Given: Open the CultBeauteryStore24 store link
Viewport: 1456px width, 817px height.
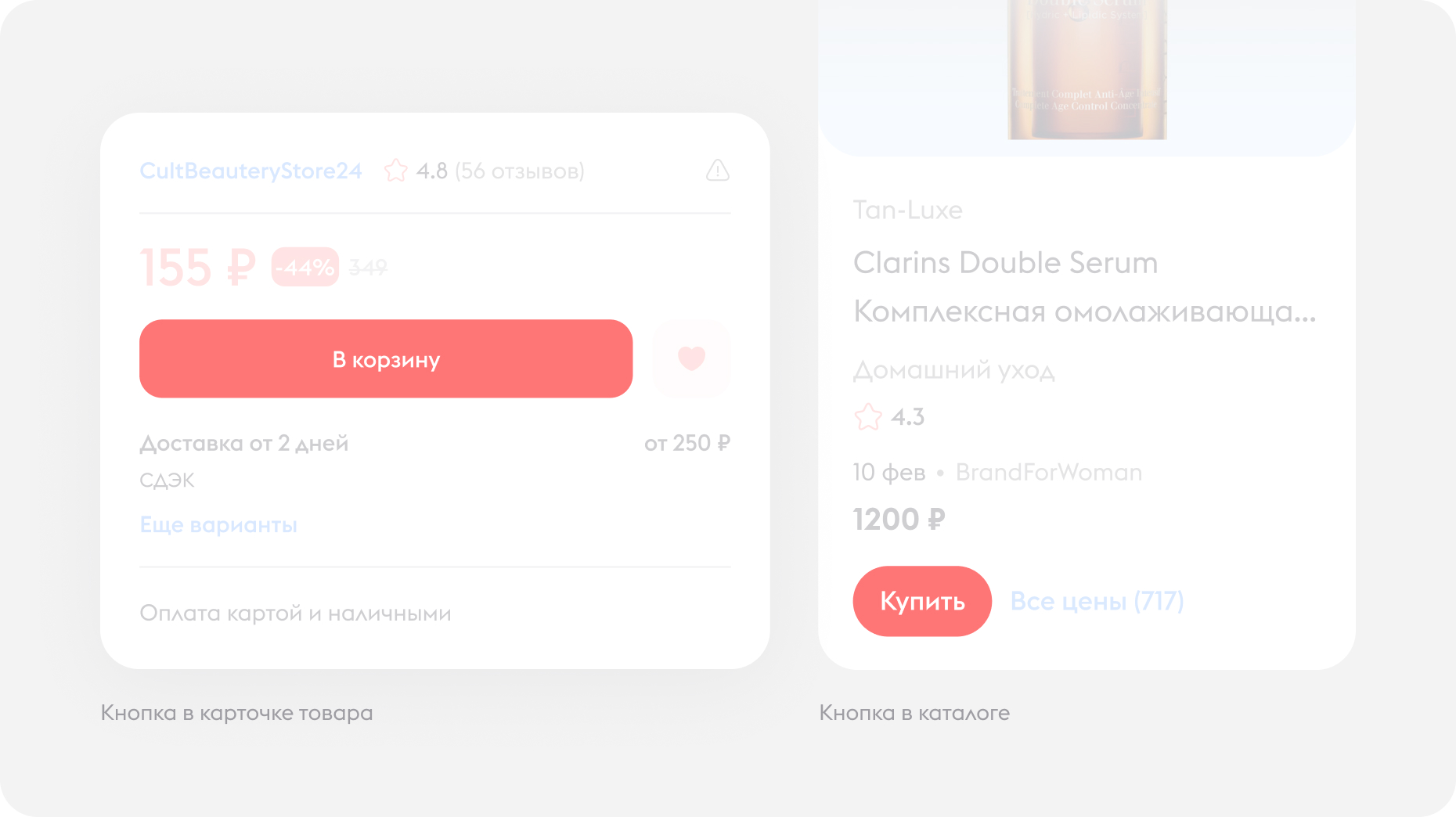Looking at the screenshot, I should [250, 171].
